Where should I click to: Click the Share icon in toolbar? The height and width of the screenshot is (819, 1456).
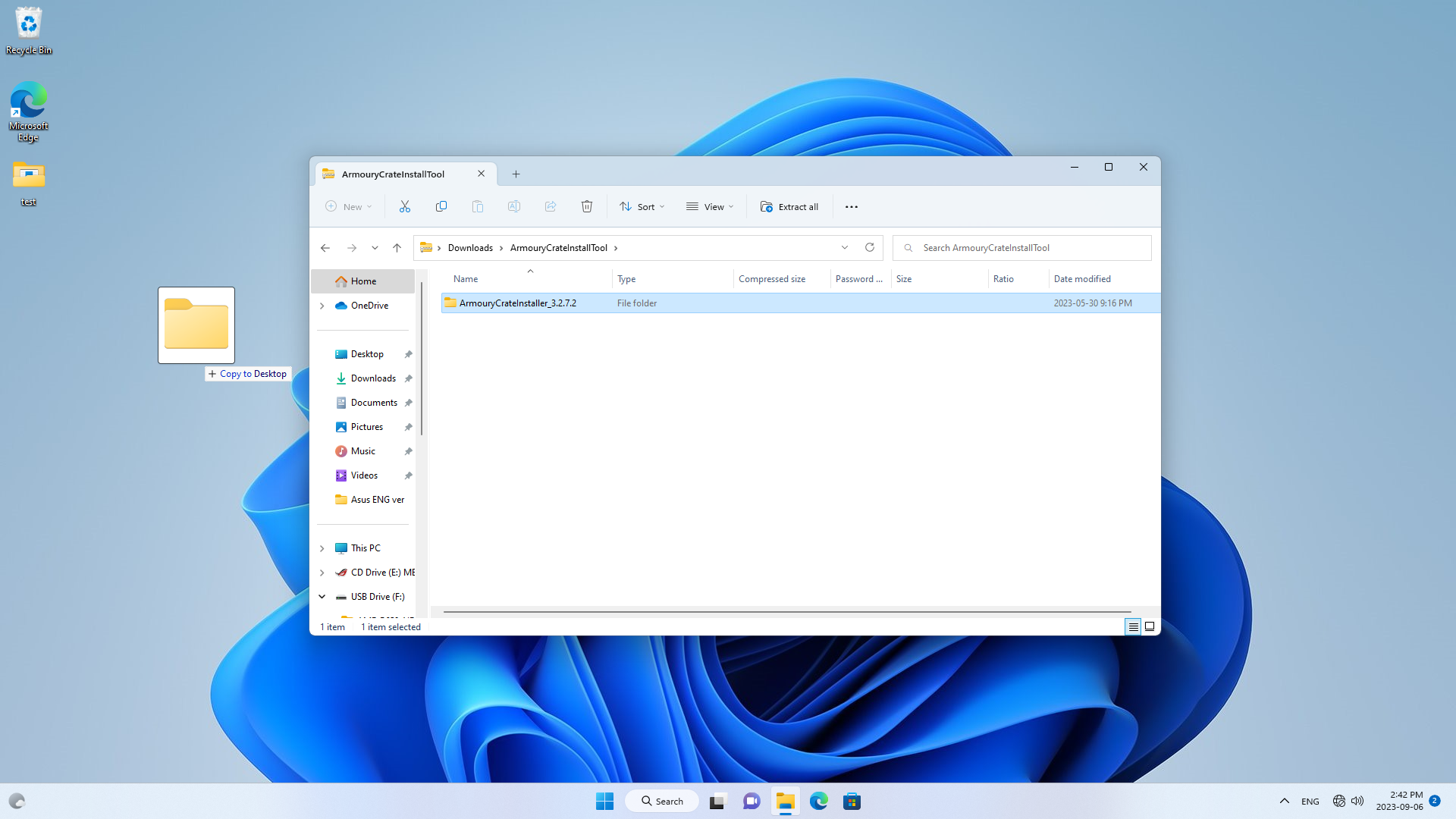pos(550,207)
